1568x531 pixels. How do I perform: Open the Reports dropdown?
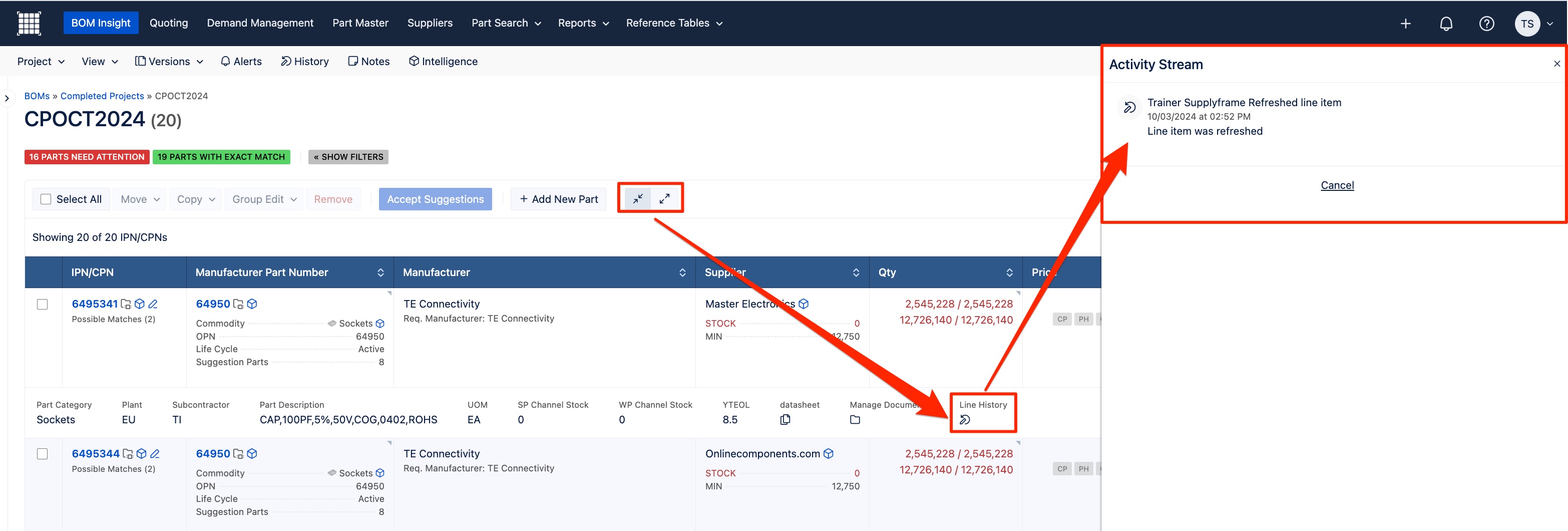[x=583, y=23]
